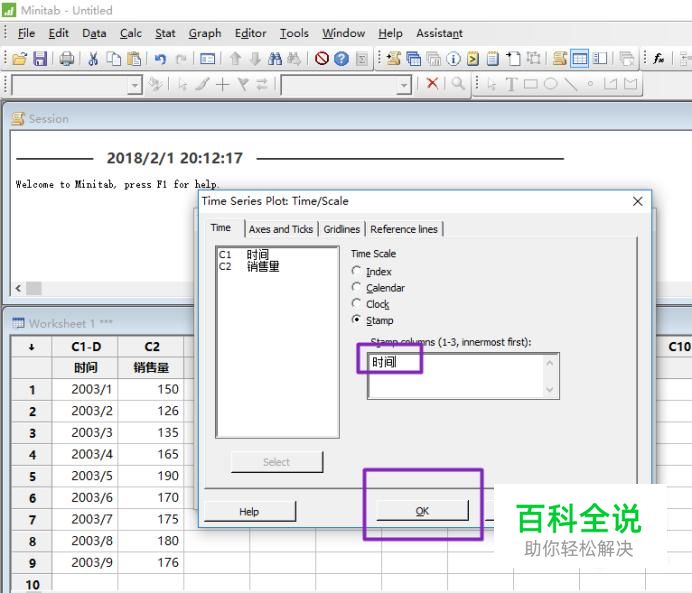Select the rectangle drawing tool

(530, 84)
